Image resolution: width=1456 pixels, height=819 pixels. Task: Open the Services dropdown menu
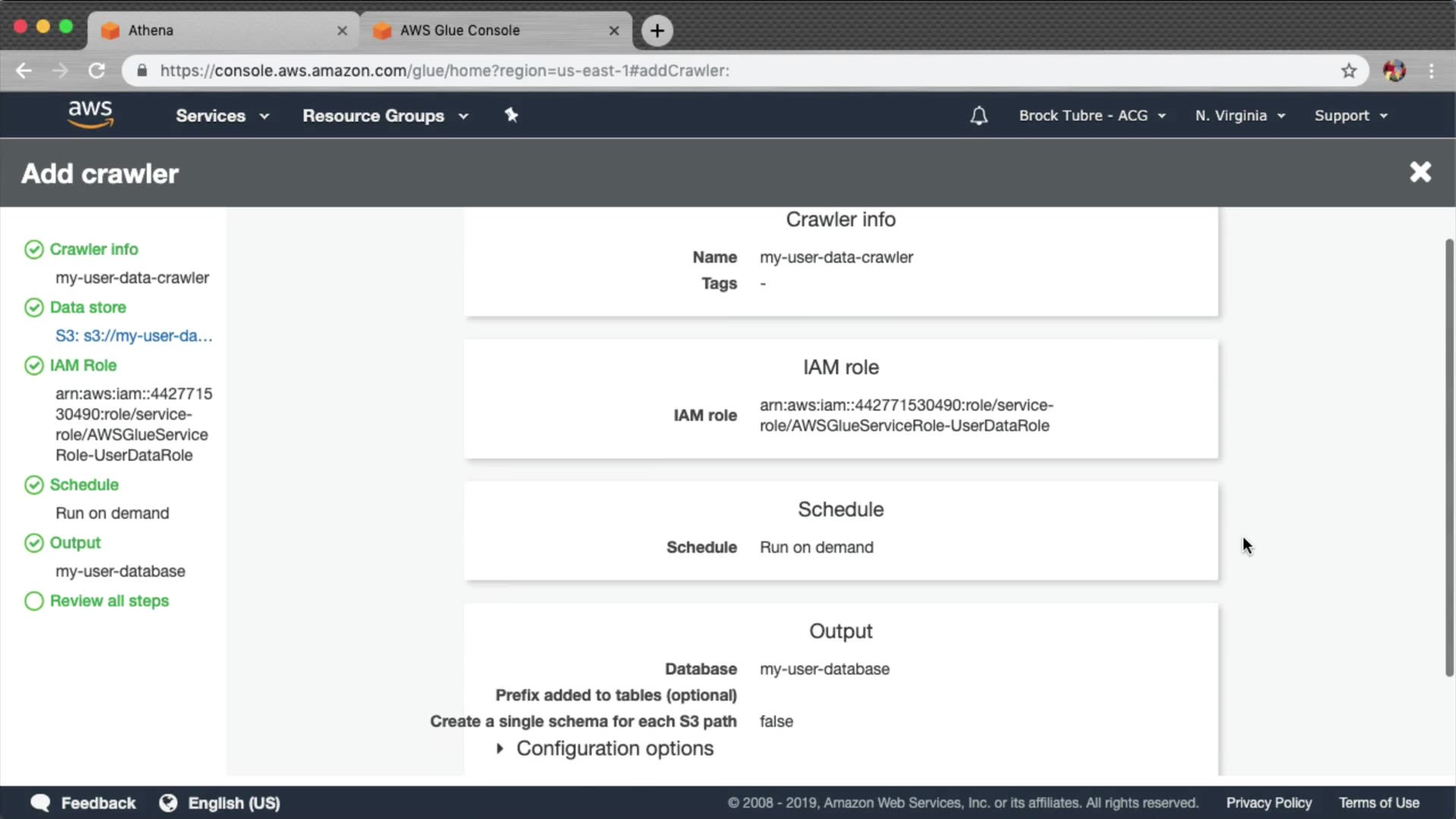click(221, 116)
